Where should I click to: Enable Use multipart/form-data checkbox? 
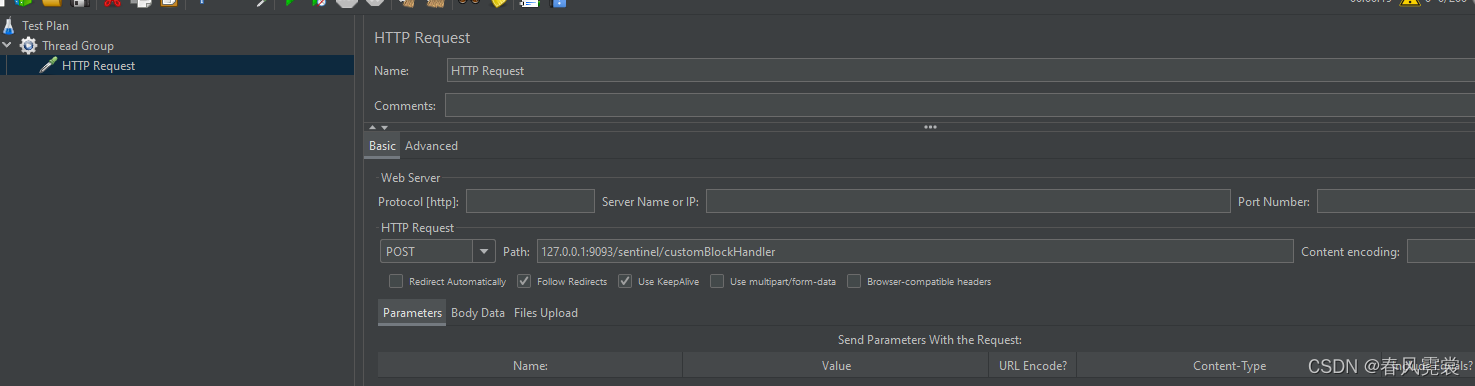[717, 281]
